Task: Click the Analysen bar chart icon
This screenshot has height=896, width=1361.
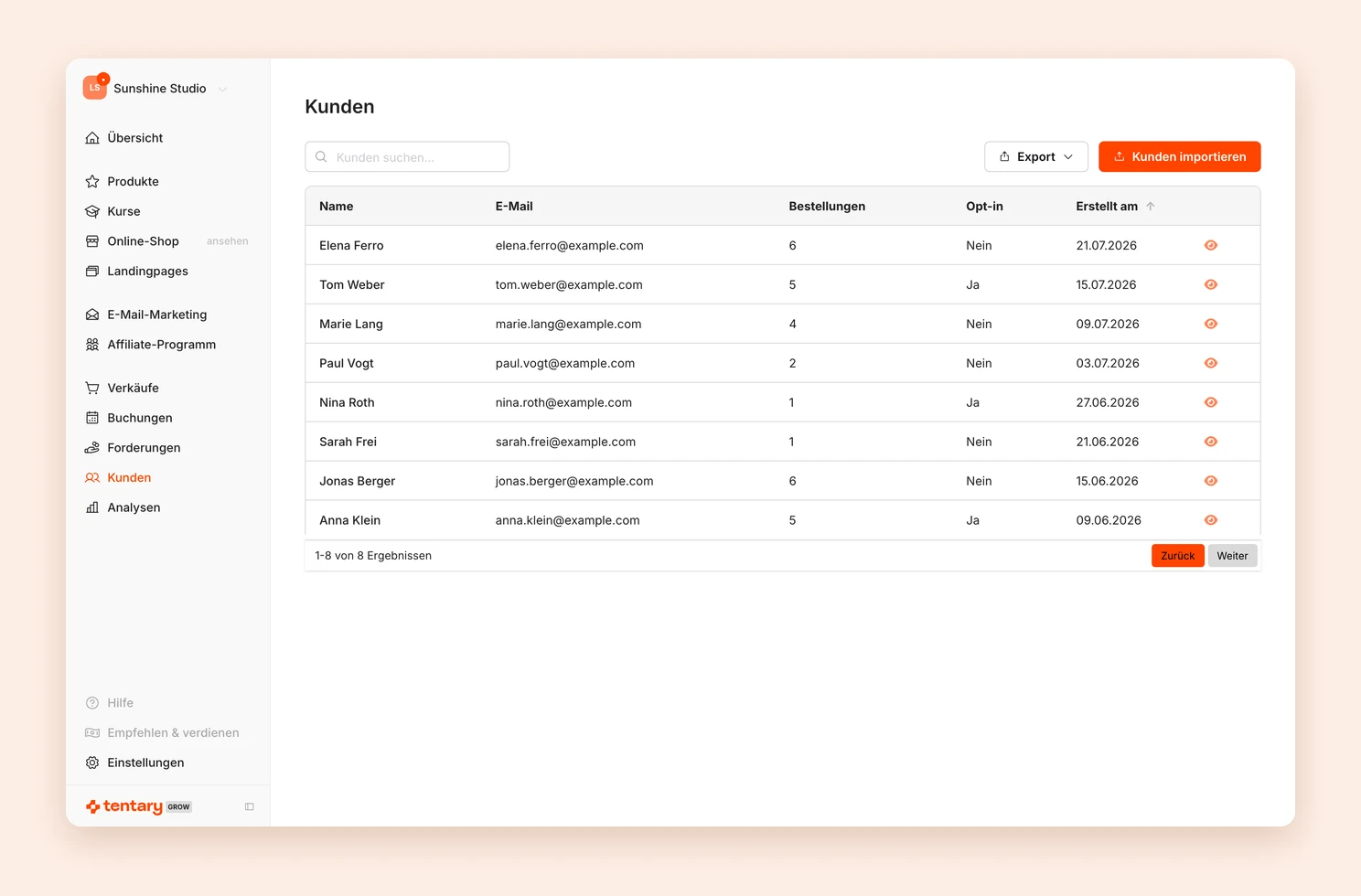Action: 92,507
